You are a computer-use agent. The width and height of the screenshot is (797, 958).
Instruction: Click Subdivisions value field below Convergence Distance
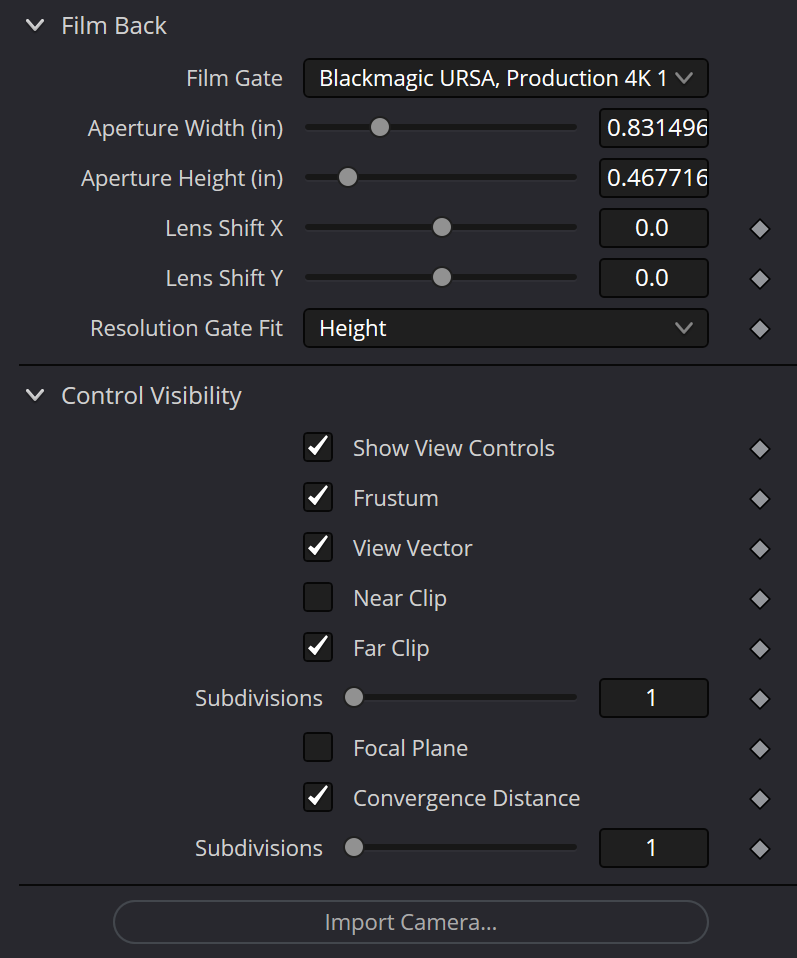pyautogui.click(x=653, y=848)
